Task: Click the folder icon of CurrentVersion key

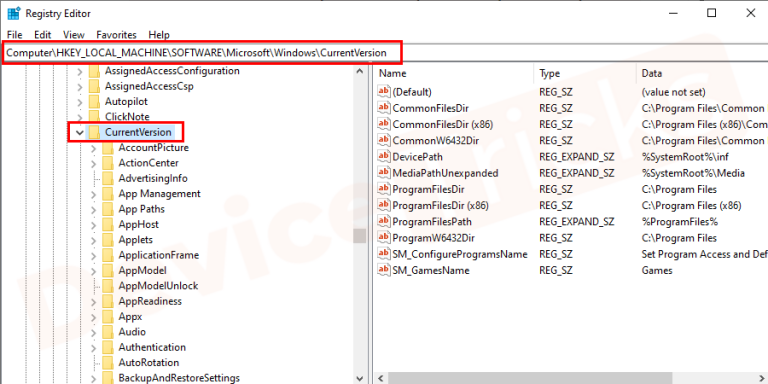Action: click(94, 132)
